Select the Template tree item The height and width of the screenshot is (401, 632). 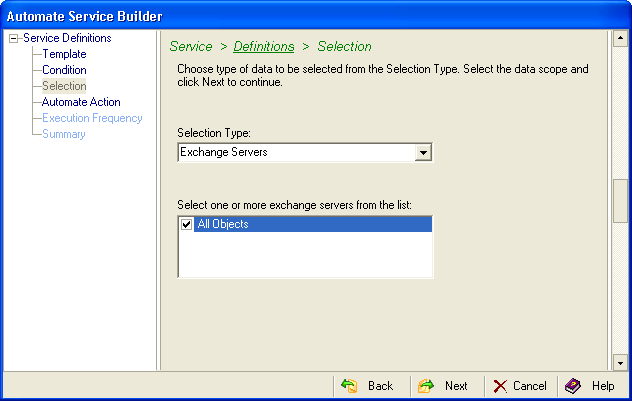click(64, 54)
